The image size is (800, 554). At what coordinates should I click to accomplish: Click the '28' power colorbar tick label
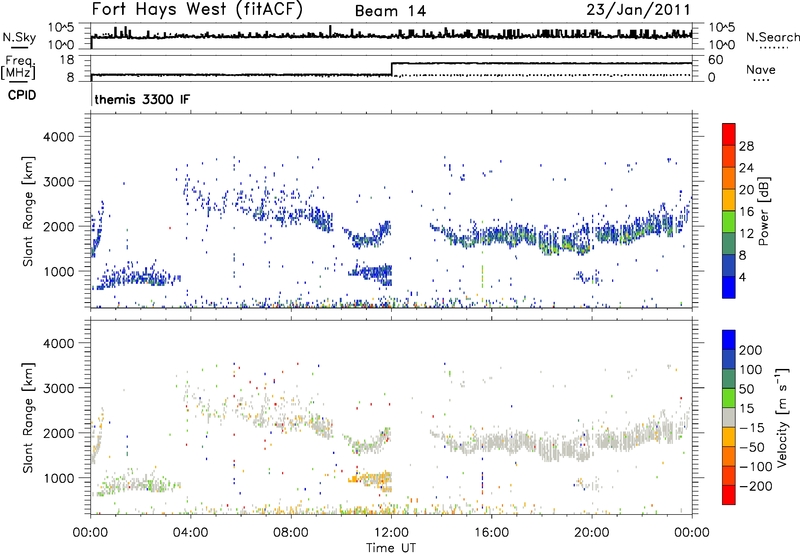point(746,146)
